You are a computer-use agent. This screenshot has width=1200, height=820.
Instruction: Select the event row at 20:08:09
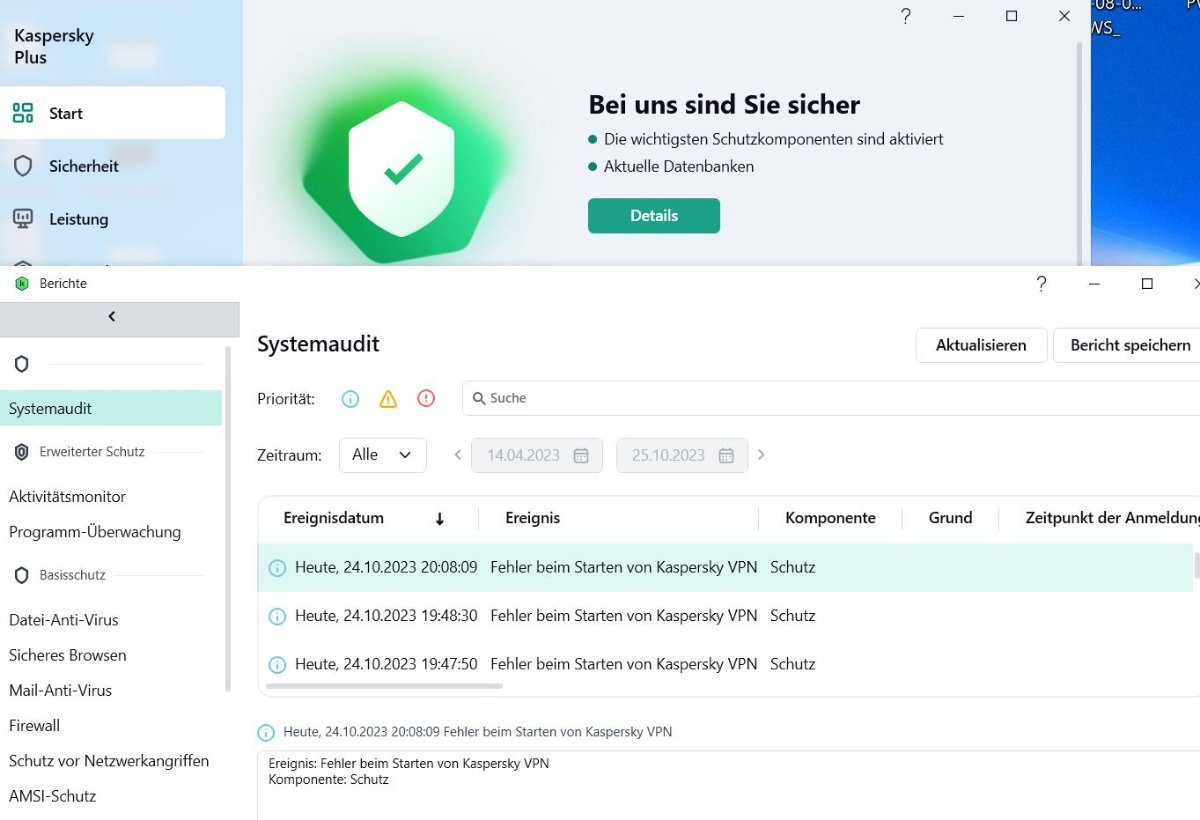point(725,567)
